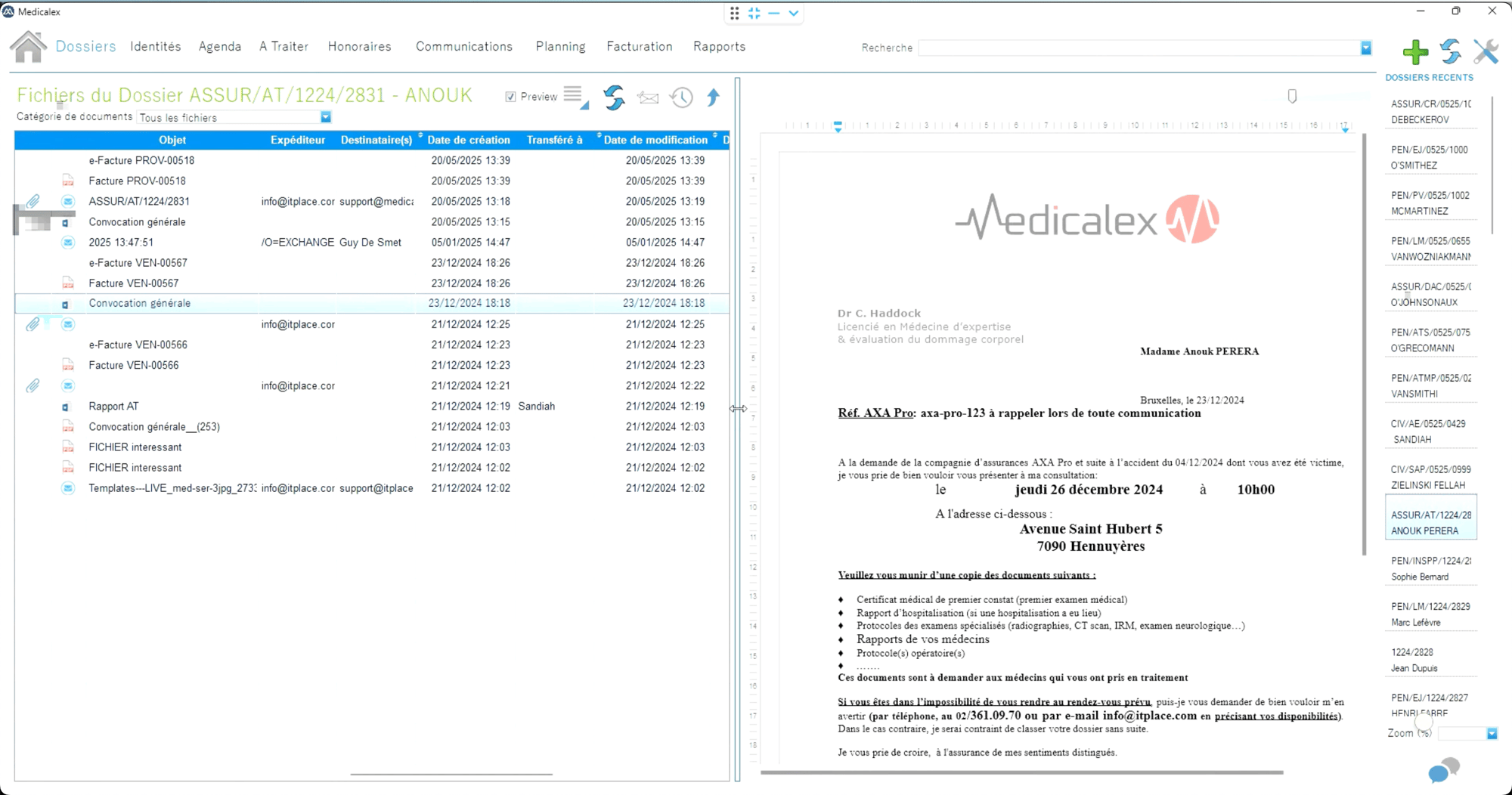Open the Agenda menu
The image size is (1512, 795).
pos(220,47)
